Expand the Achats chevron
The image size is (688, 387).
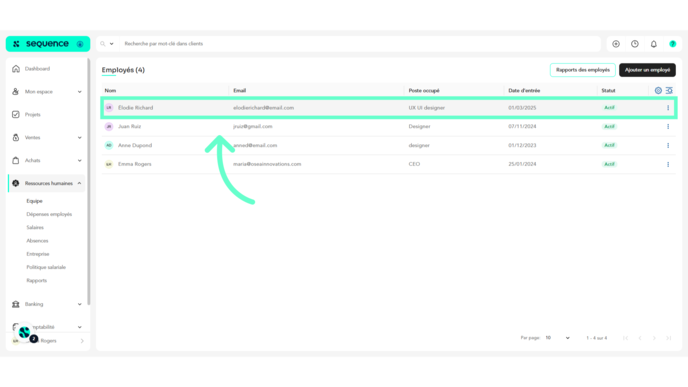79,160
